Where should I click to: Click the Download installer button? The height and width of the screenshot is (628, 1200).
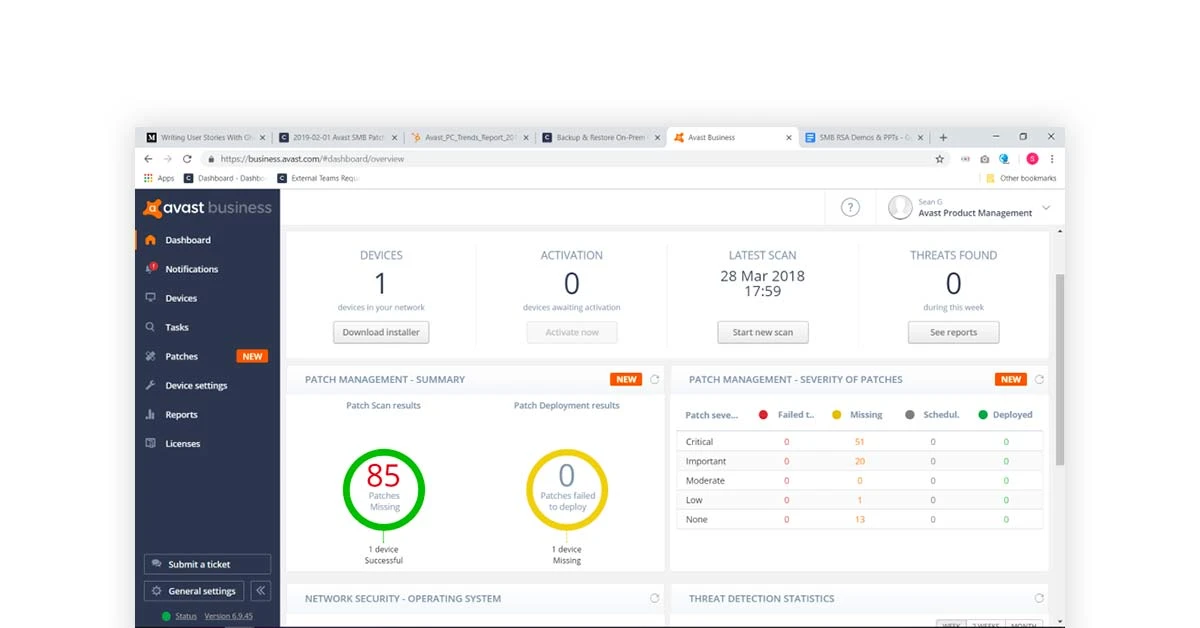tap(381, 332)
